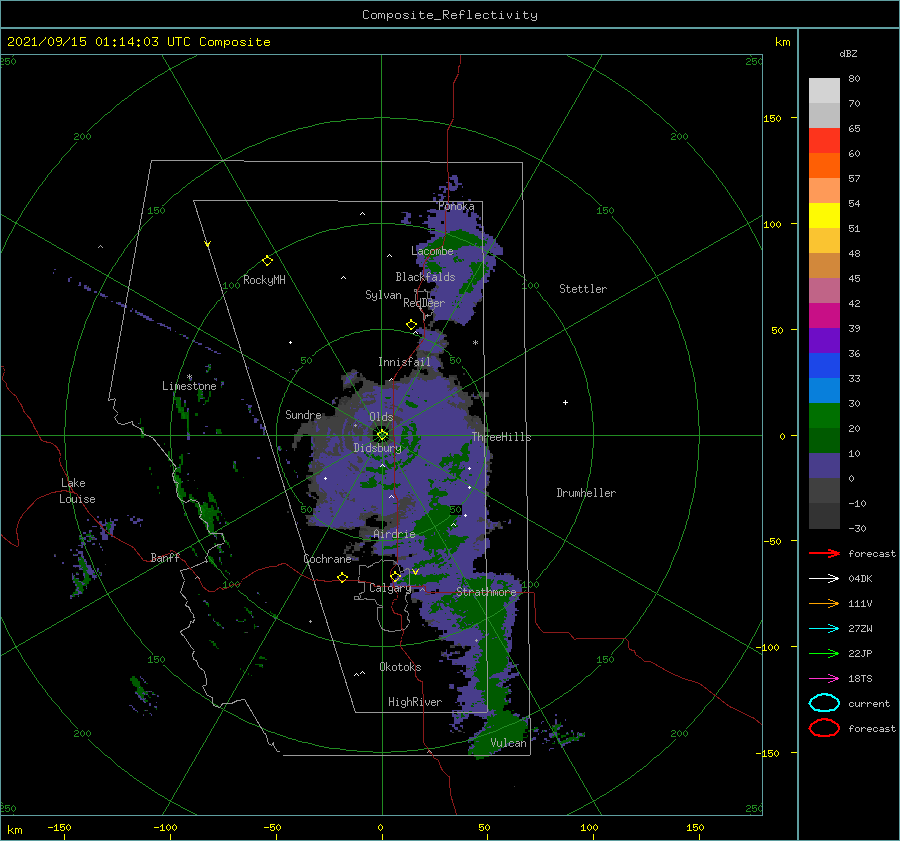Click the HighRiver label
Screen dimensions: 900x841
tap(415, 702)
